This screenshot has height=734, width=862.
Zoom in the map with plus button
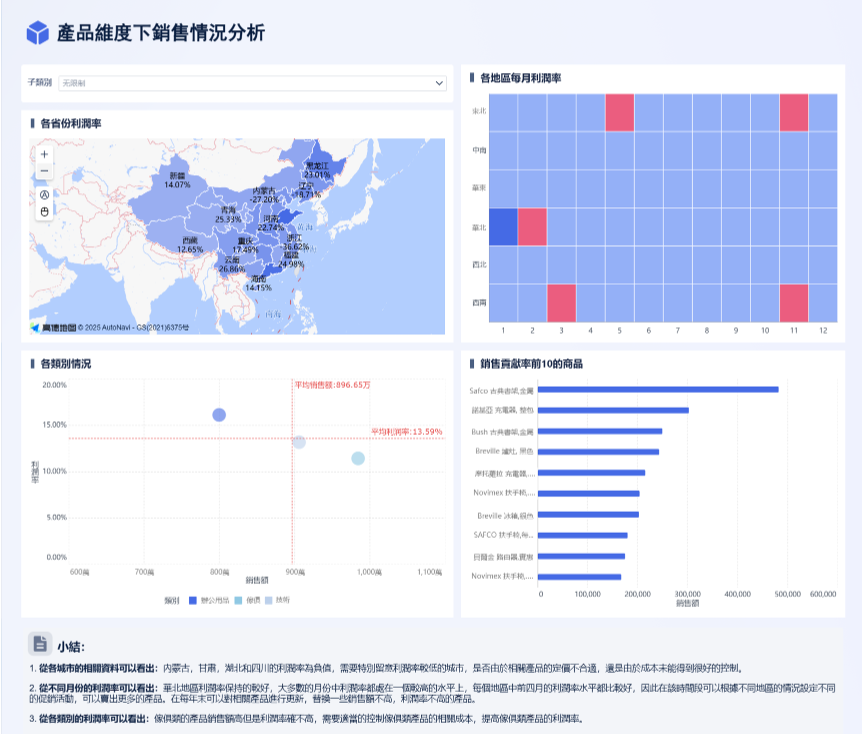45,154
